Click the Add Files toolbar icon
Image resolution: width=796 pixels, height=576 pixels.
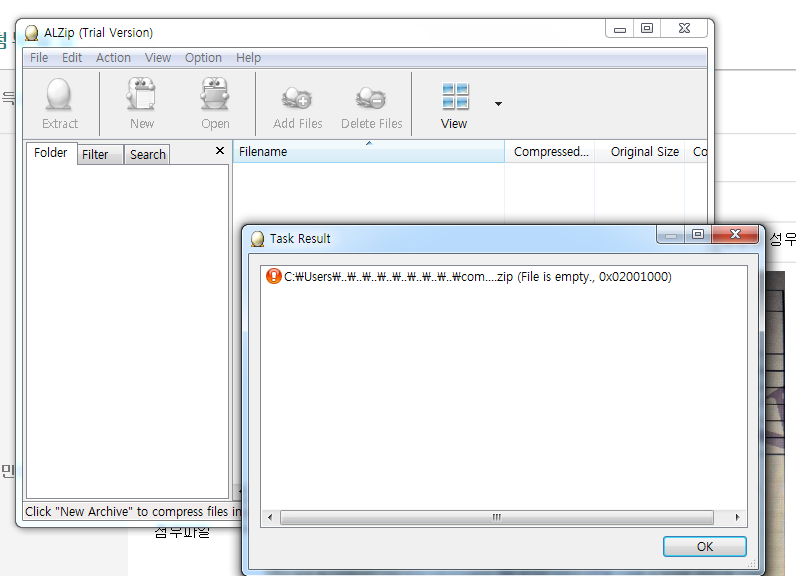[298, 97]
